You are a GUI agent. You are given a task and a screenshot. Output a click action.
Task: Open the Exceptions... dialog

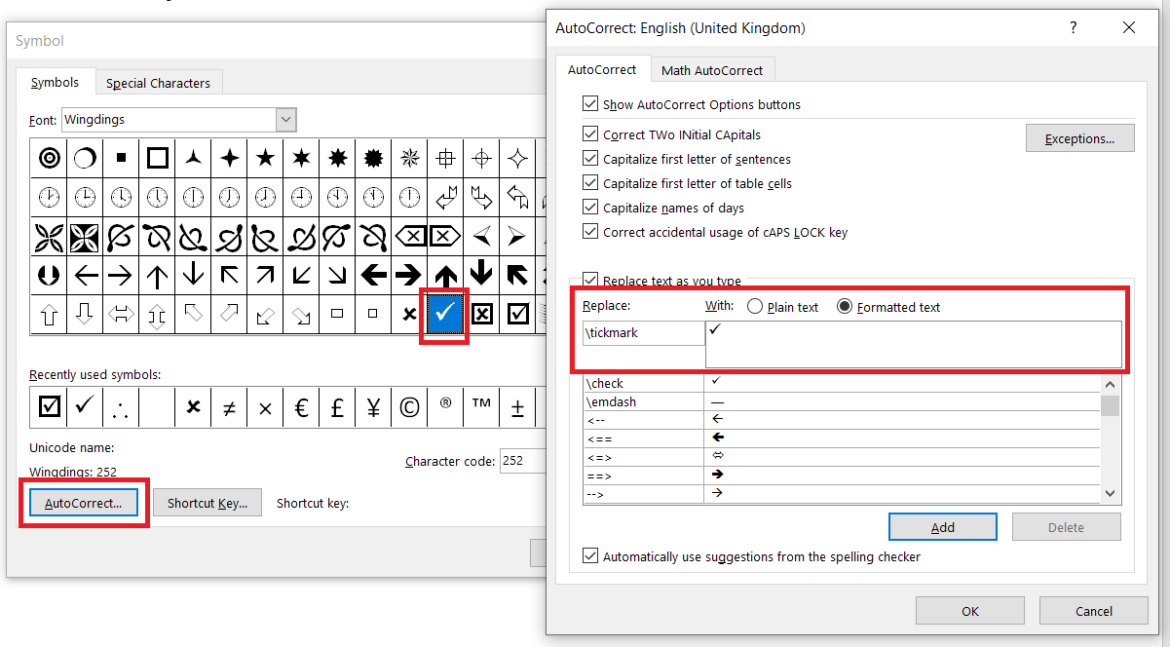[x=1080, y=139]
